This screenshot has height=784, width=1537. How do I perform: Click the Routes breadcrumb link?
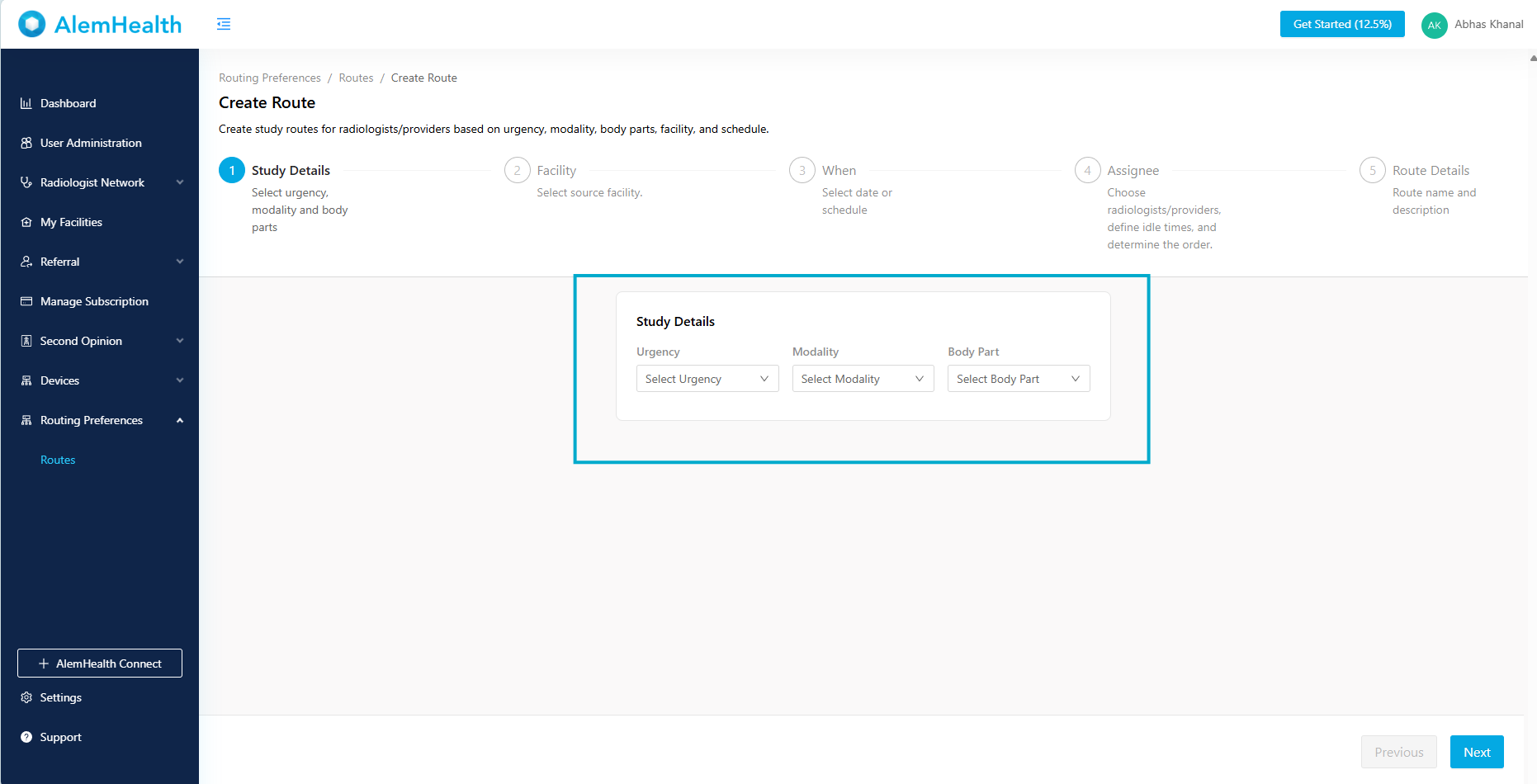point(356,78)
